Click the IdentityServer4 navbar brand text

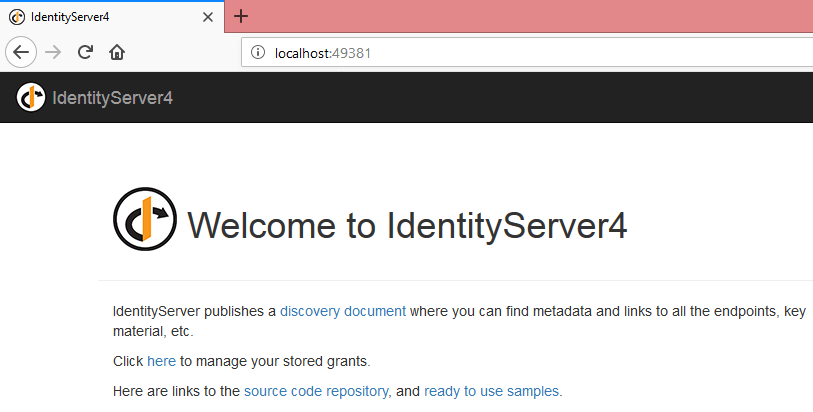[113, 97]
